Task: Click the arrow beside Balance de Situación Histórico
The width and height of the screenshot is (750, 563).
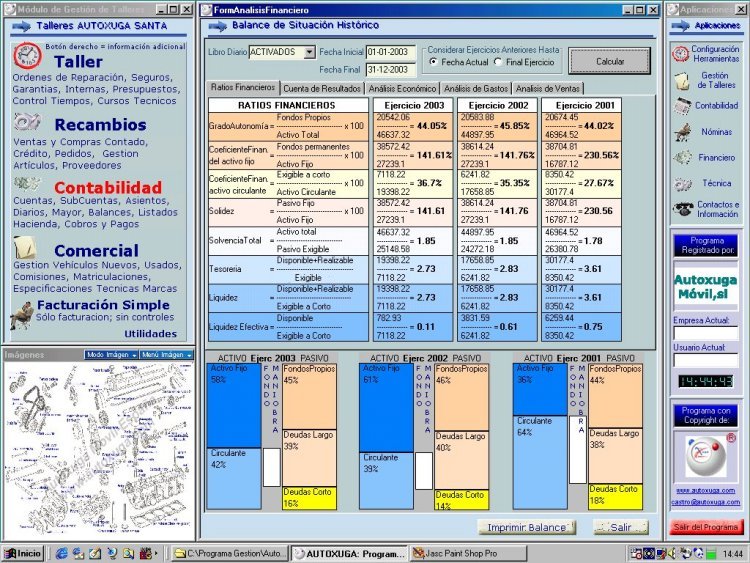Action: point(218,26)
